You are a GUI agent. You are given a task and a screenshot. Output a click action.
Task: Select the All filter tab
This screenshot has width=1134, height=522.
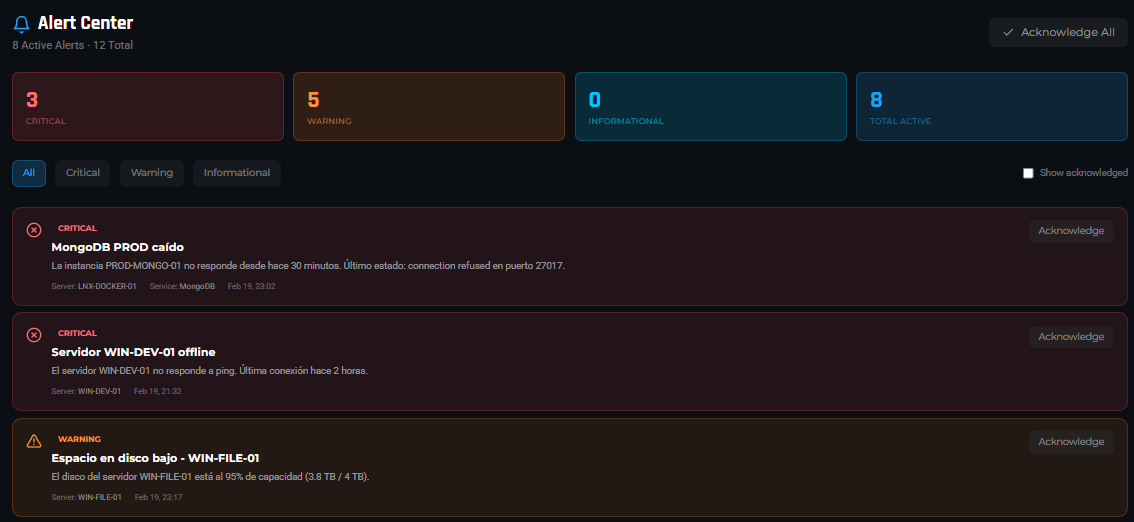[29, 173]
